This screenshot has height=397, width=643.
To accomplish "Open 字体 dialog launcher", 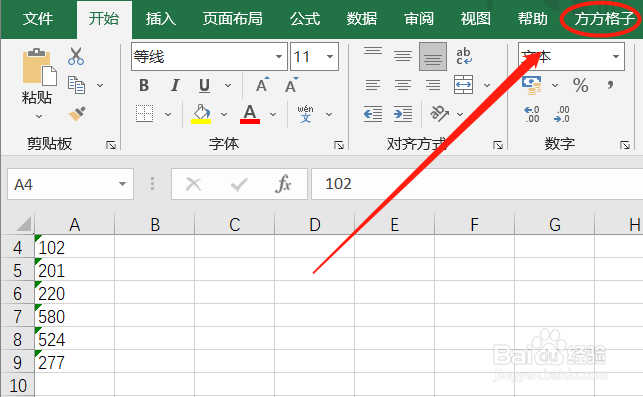I will pos(339,145).
